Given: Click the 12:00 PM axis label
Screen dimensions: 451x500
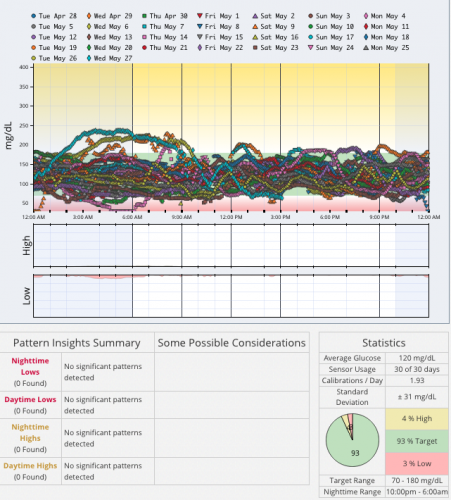Looking at the screenshot, I should click(231, 217).
